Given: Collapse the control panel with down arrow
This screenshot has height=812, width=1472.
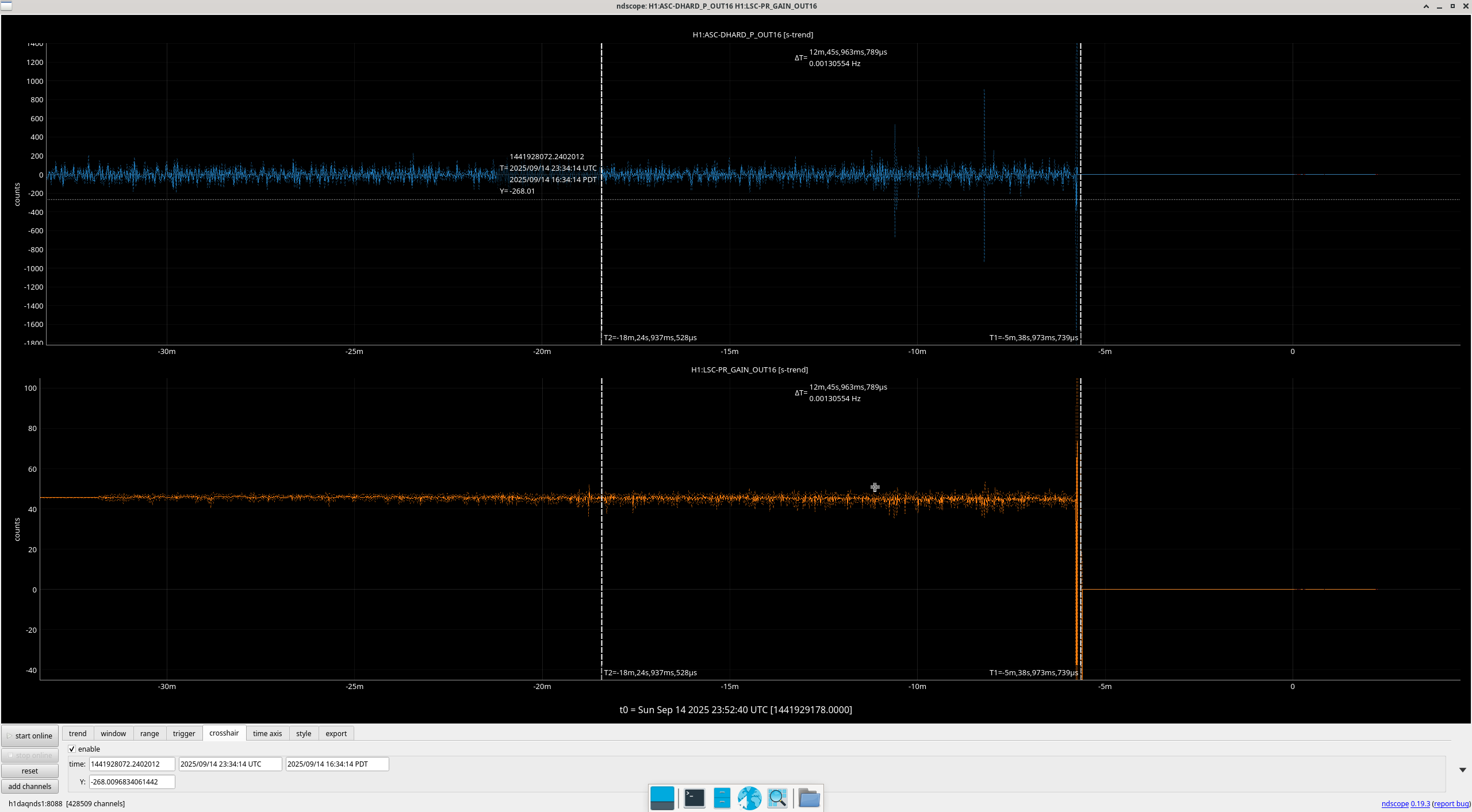Looking at the screenshot, I should (1462, 770).
